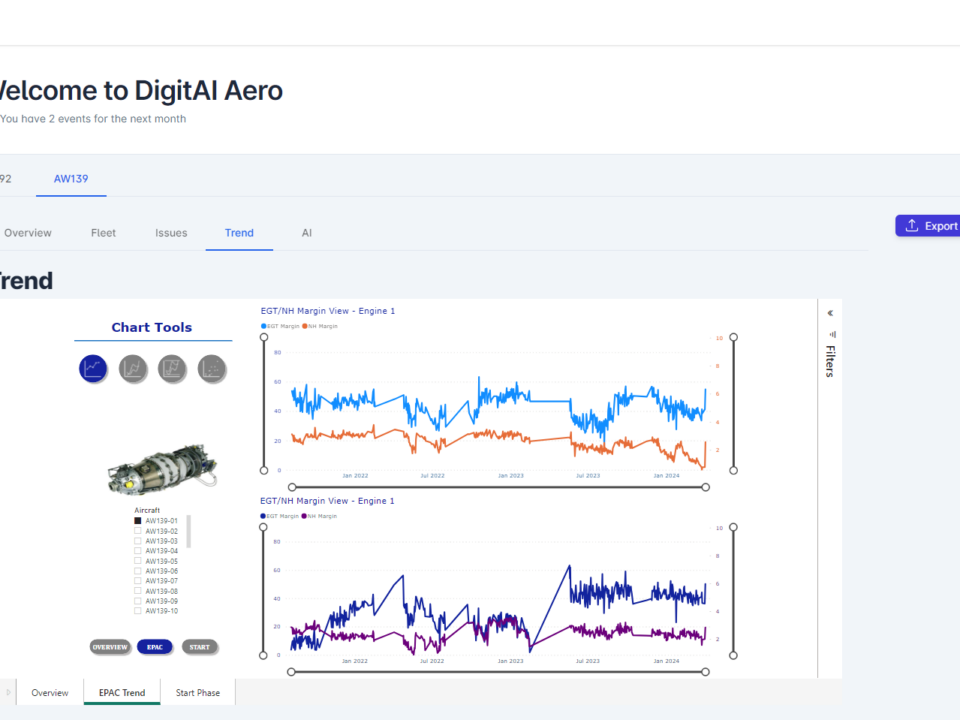Check aircraft AW139-08
The height and width of the screenshot is (720, 960).
138,591
